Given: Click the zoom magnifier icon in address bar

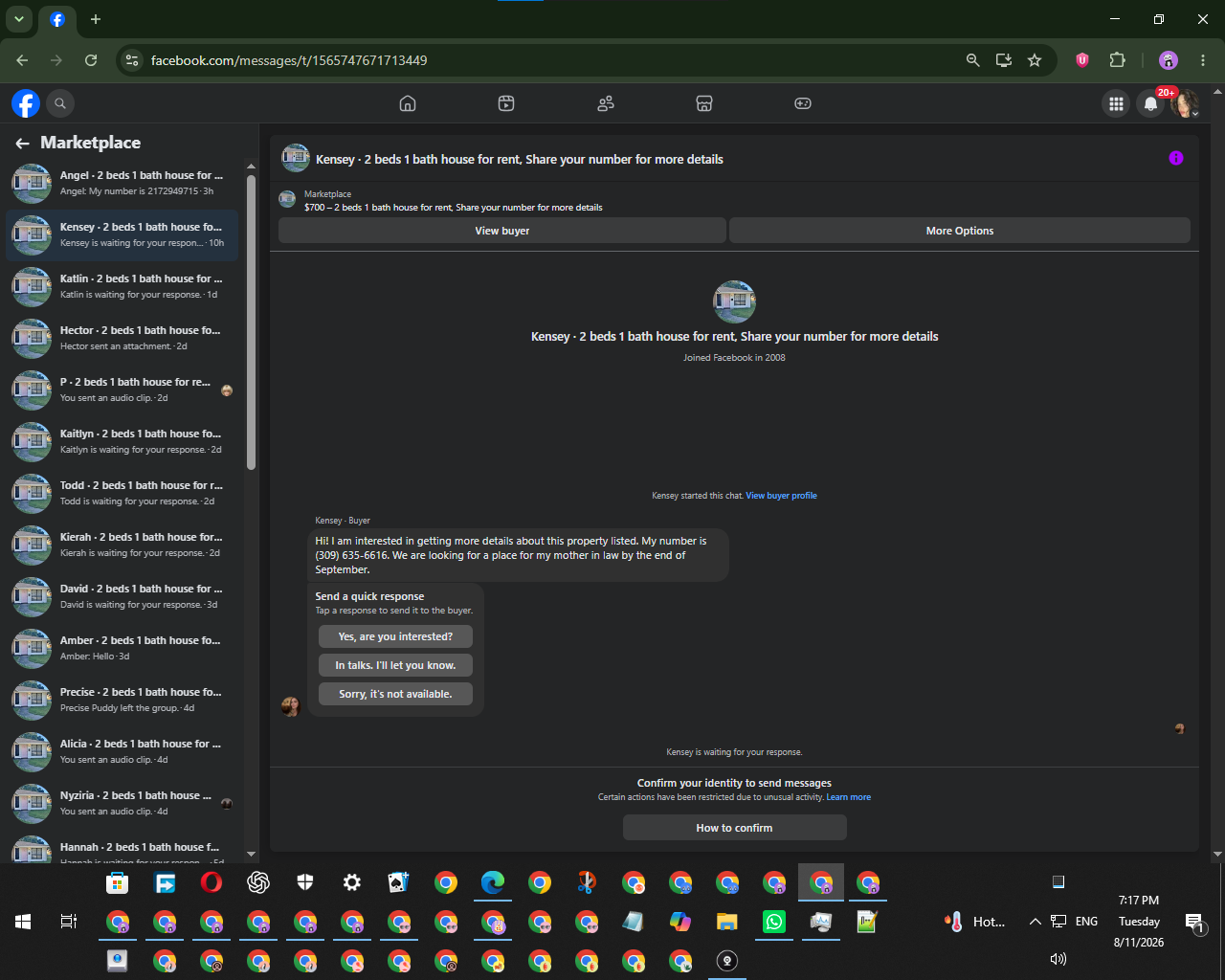Looking at the screenshot, I should tap(972, 60).
